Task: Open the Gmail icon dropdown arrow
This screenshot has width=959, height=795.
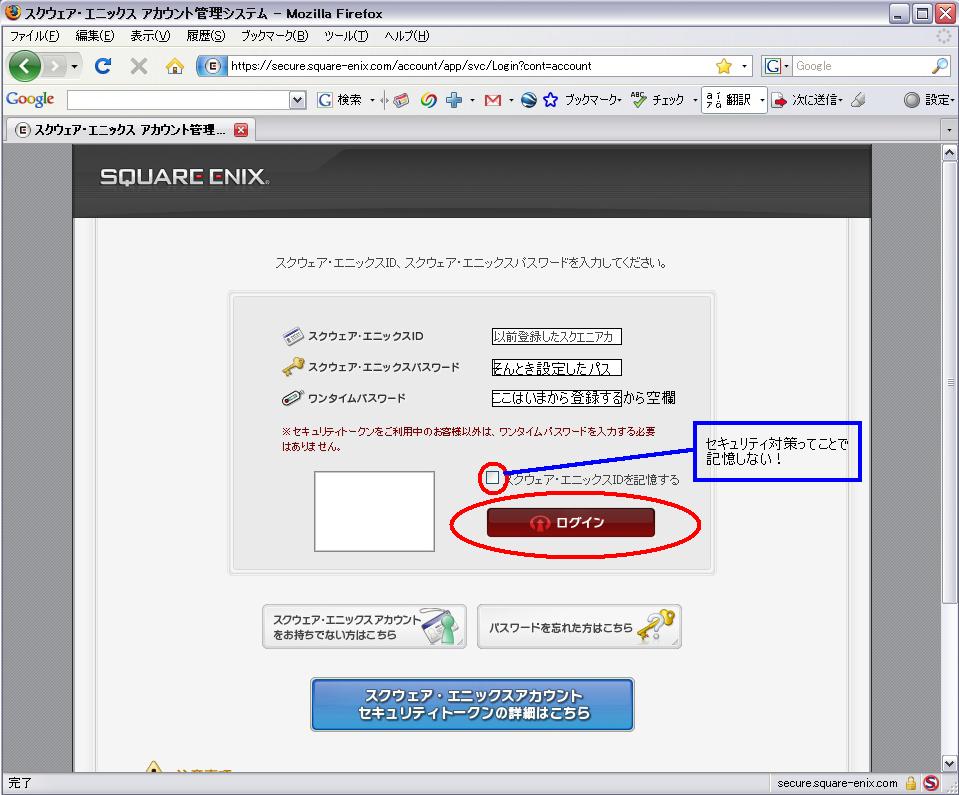Action: coord(511,100)
